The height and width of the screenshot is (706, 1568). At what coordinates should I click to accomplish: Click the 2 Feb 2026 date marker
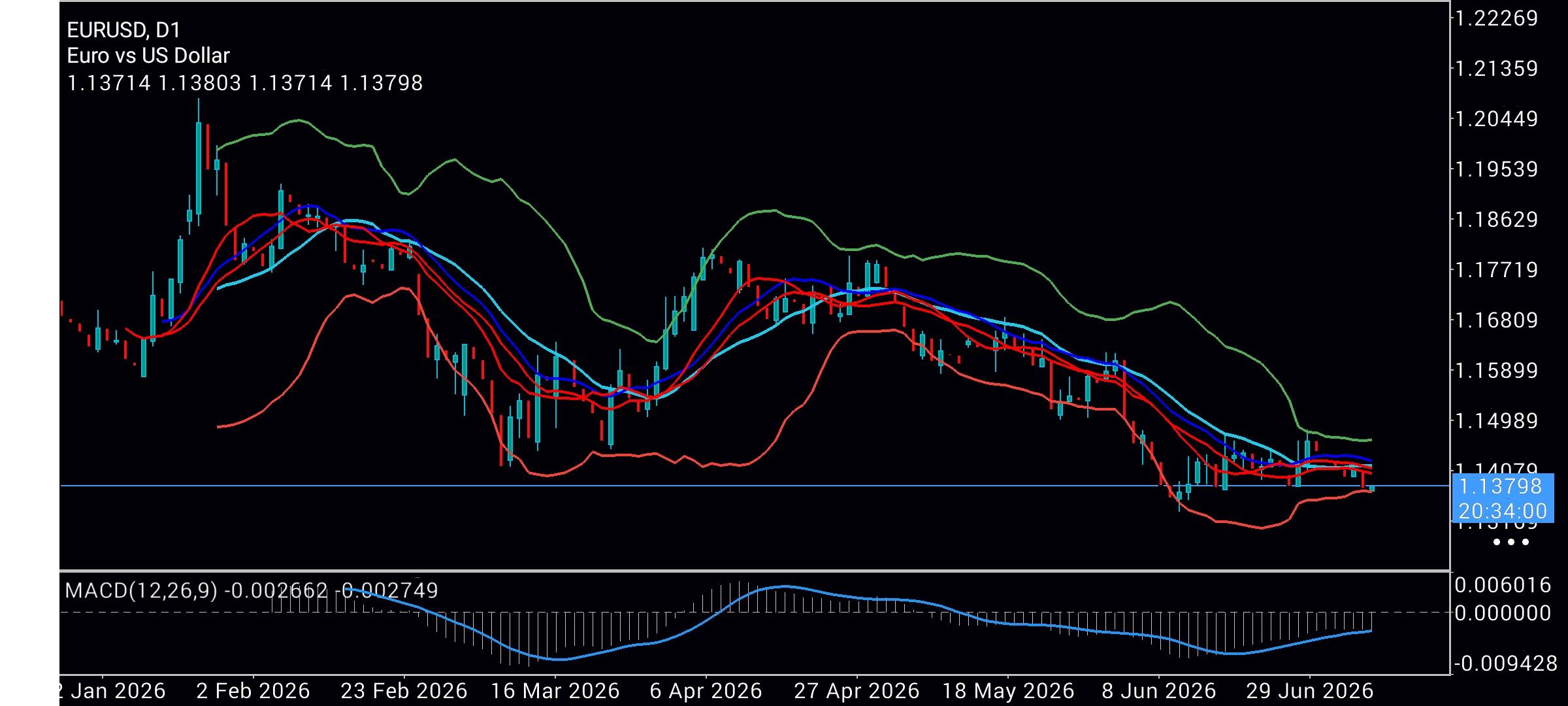[x=253, y=691]
